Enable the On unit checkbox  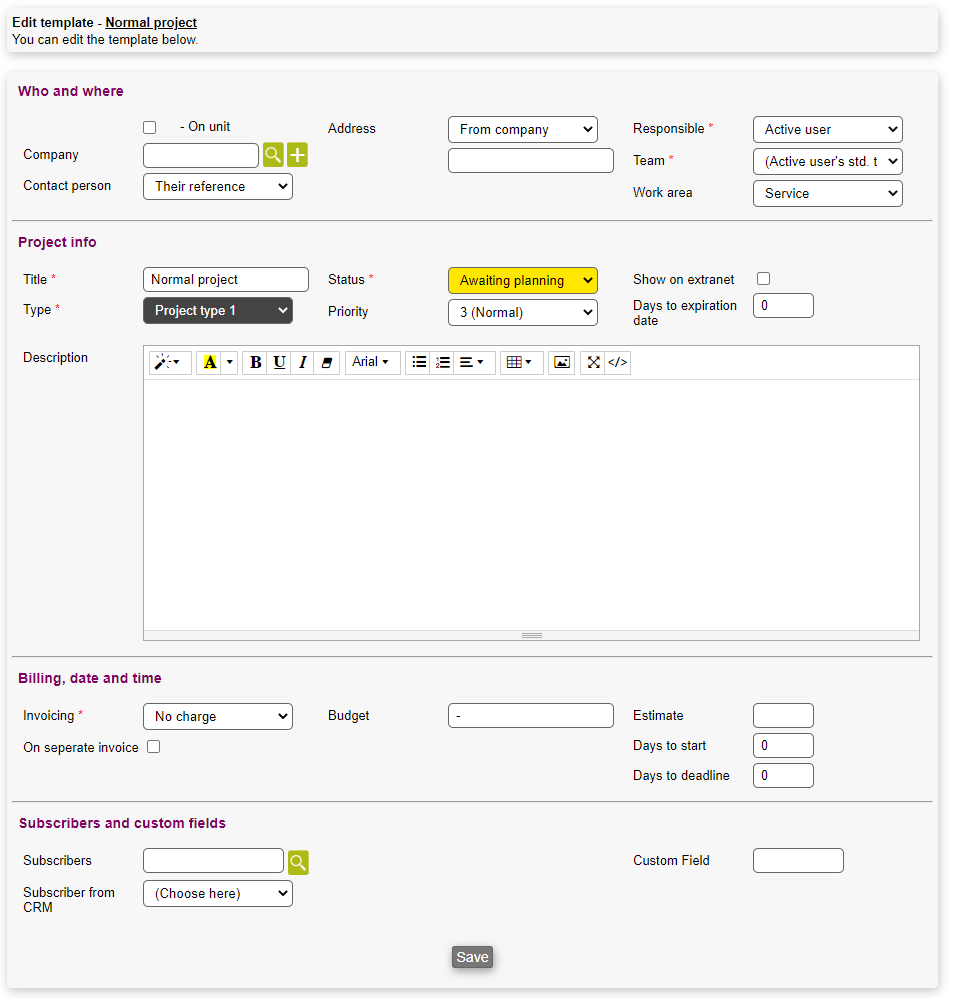click(150, 128)
